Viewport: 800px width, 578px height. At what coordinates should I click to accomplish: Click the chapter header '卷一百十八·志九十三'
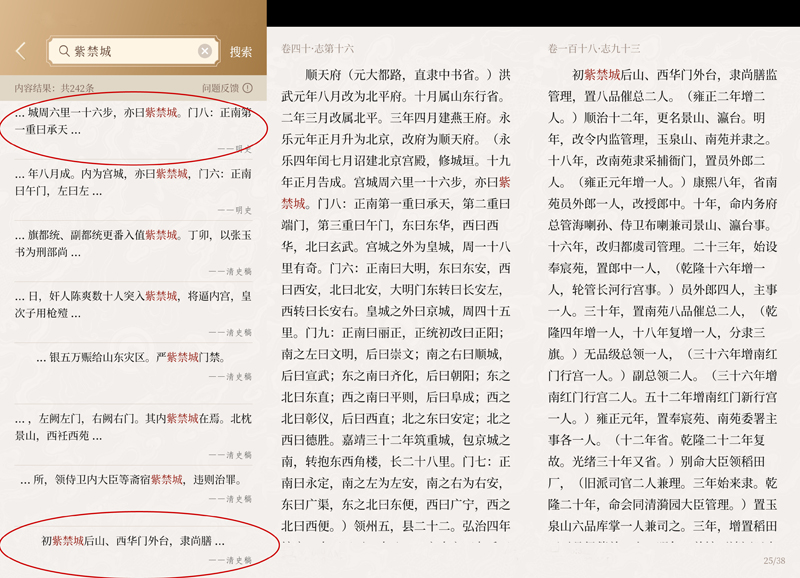click(x=594, y=48)
